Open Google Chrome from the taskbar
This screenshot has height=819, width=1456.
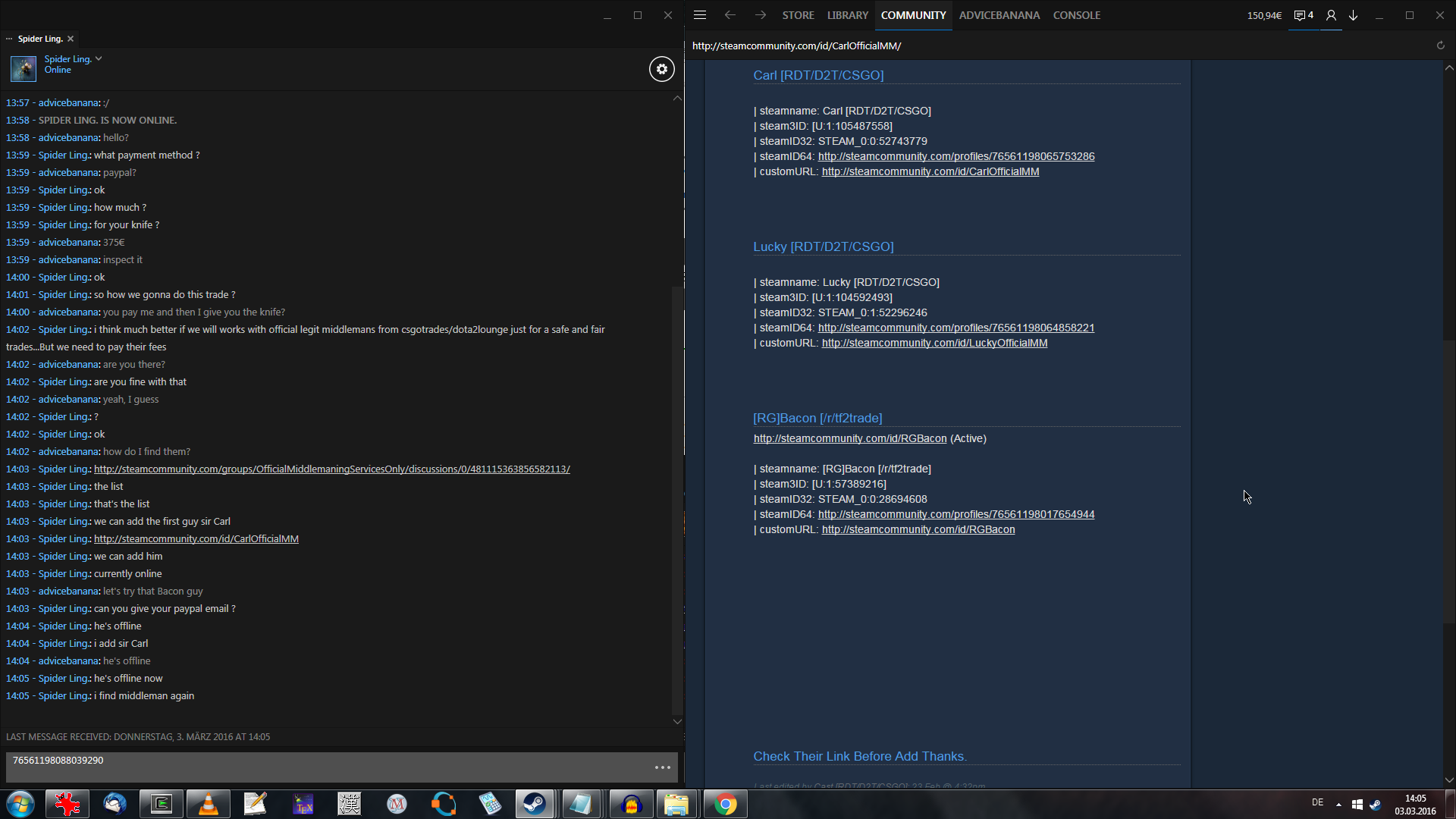point(725,804)
